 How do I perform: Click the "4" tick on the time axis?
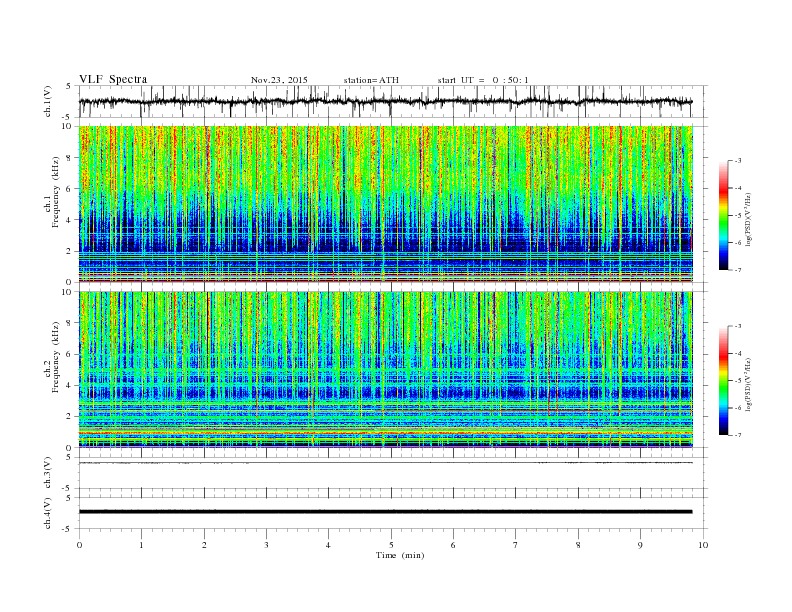328,545
